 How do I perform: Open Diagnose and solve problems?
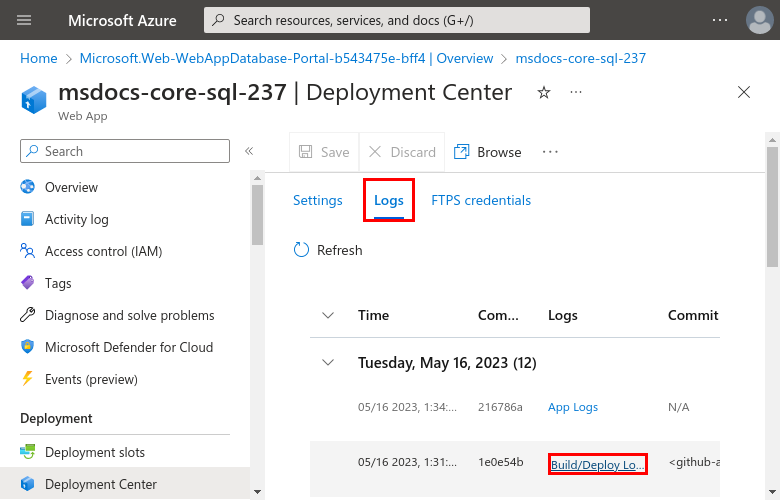tap(129, 315)
